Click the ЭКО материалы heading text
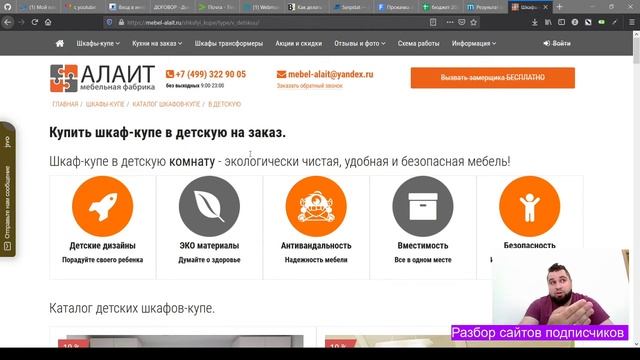The height and width of the screenshot is (360, 640). (209, 246)
